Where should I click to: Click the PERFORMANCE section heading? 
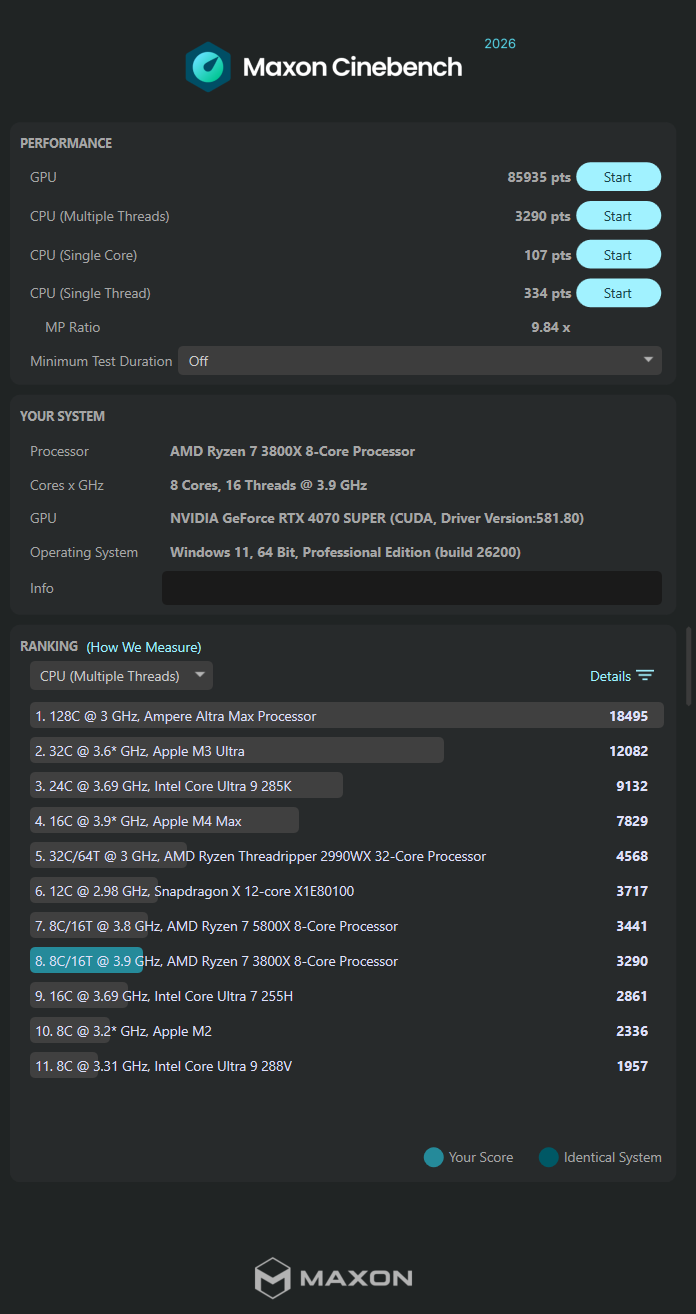66,143
